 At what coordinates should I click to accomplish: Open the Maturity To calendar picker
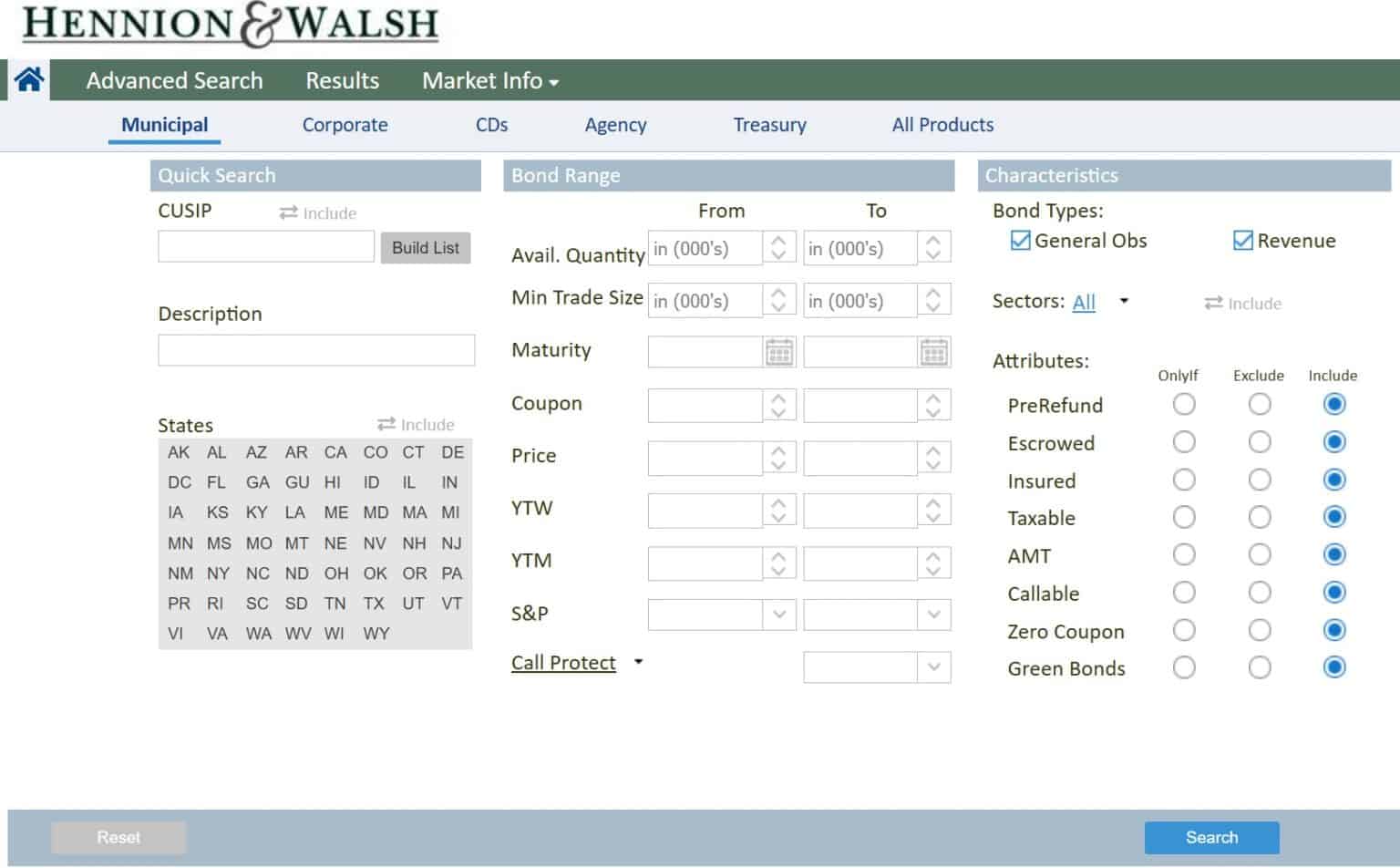point(934,352)
